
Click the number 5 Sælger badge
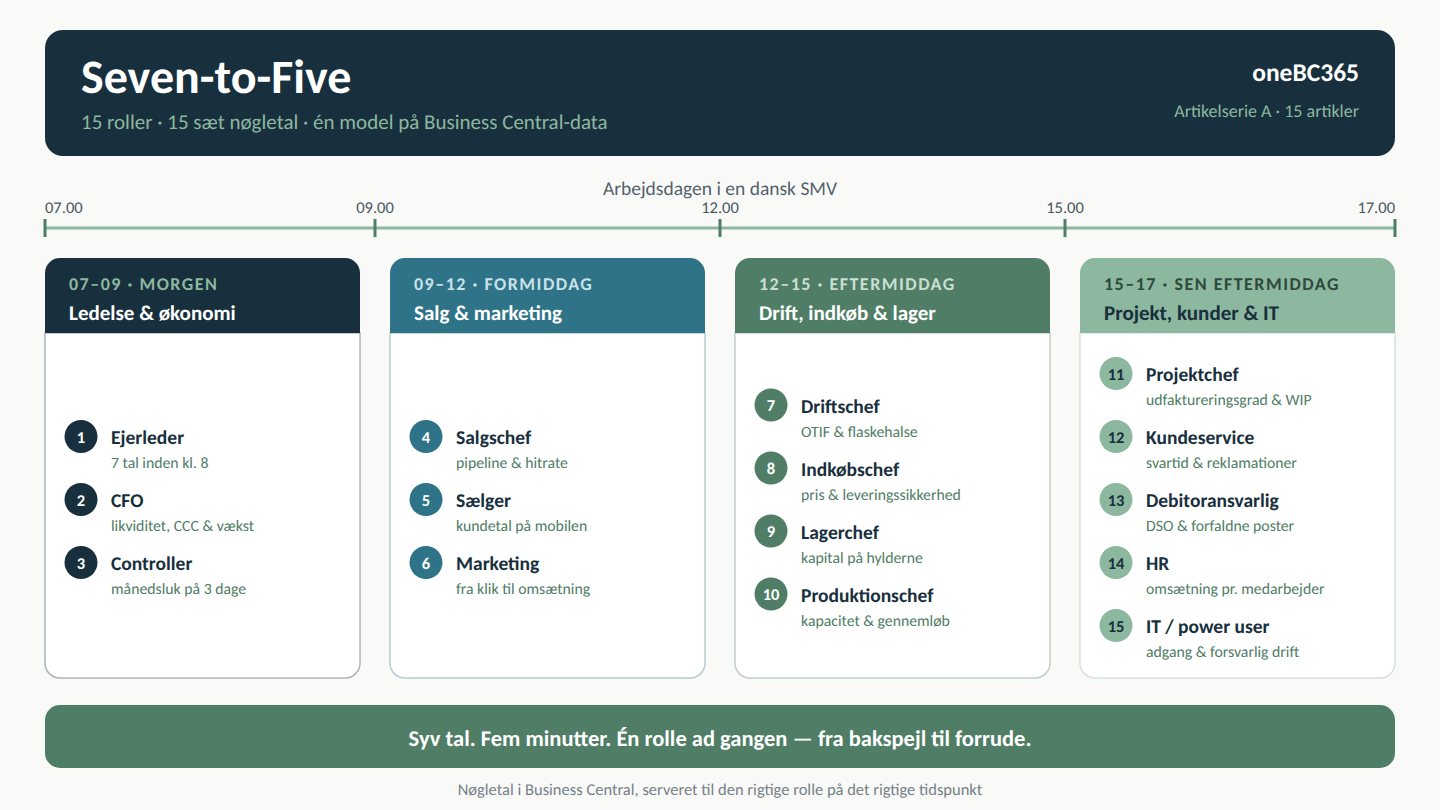pyautogui.click(x=426, y=500)
